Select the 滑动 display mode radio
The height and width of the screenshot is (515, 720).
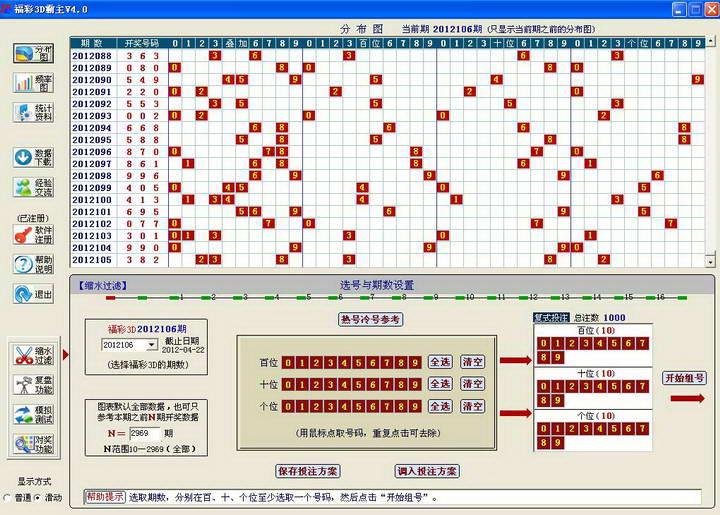(x=38, y=498)
